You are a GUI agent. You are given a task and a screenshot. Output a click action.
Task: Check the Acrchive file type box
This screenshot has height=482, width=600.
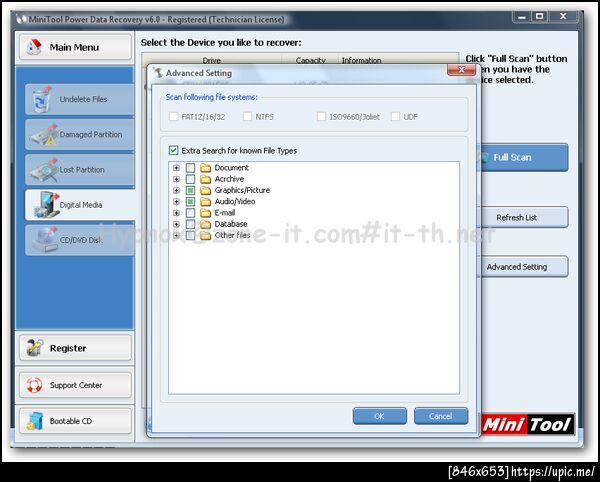click(x=190, y=179)
